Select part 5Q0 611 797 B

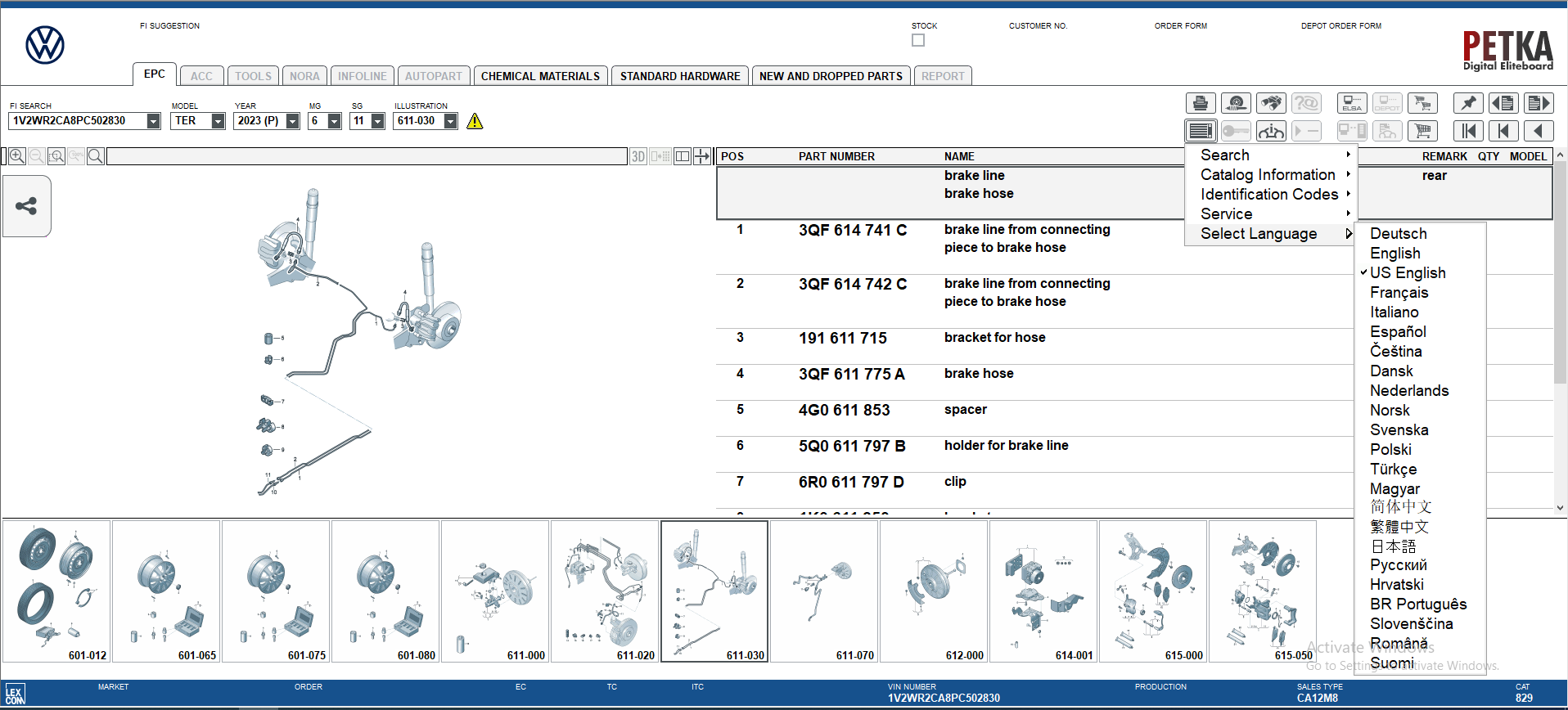coord(852,447)
